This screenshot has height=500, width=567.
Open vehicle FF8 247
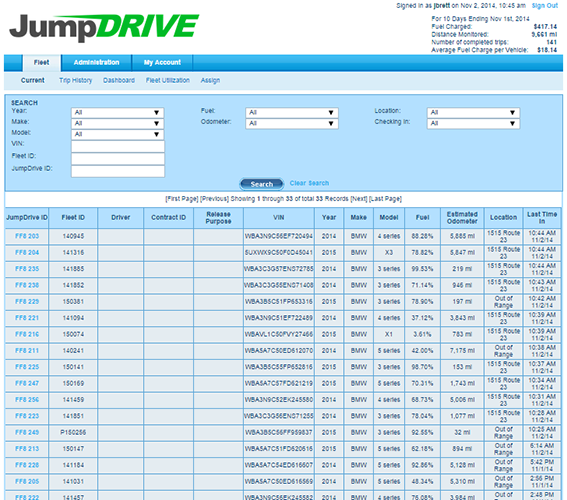[27, 383]
